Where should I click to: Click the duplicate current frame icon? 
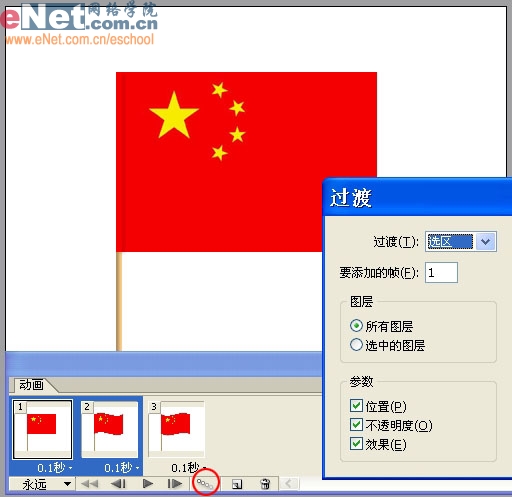(237, 484)
